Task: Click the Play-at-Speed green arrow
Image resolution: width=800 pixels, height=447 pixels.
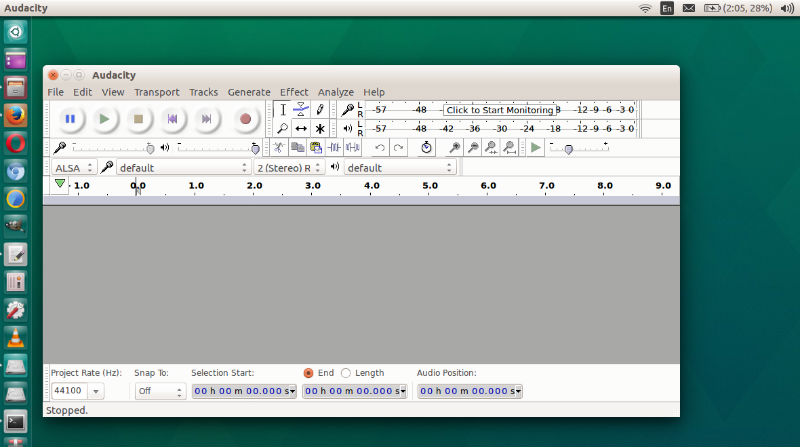Action: [x=535, y=148]
